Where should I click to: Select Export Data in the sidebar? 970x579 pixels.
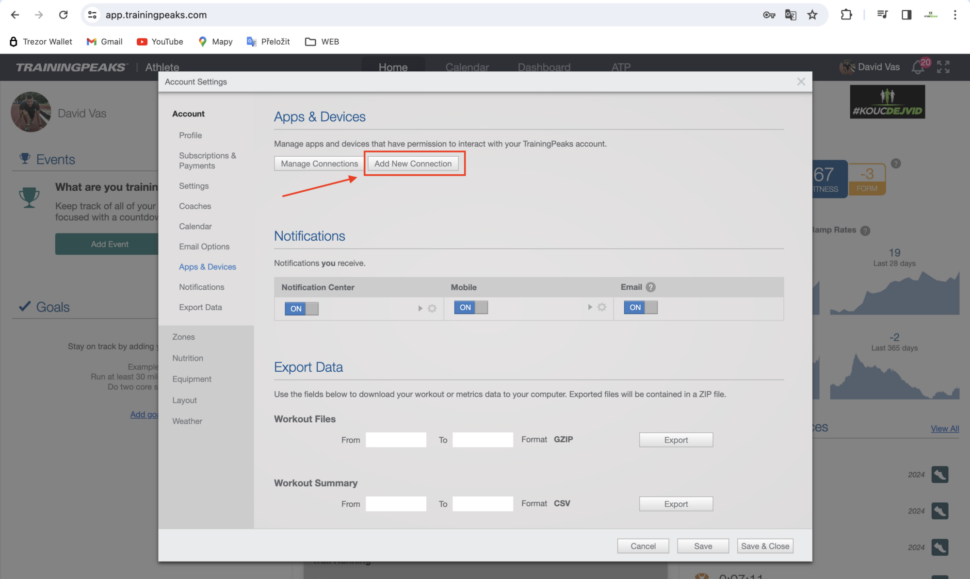pyautogui.click(x=200, y=307)
